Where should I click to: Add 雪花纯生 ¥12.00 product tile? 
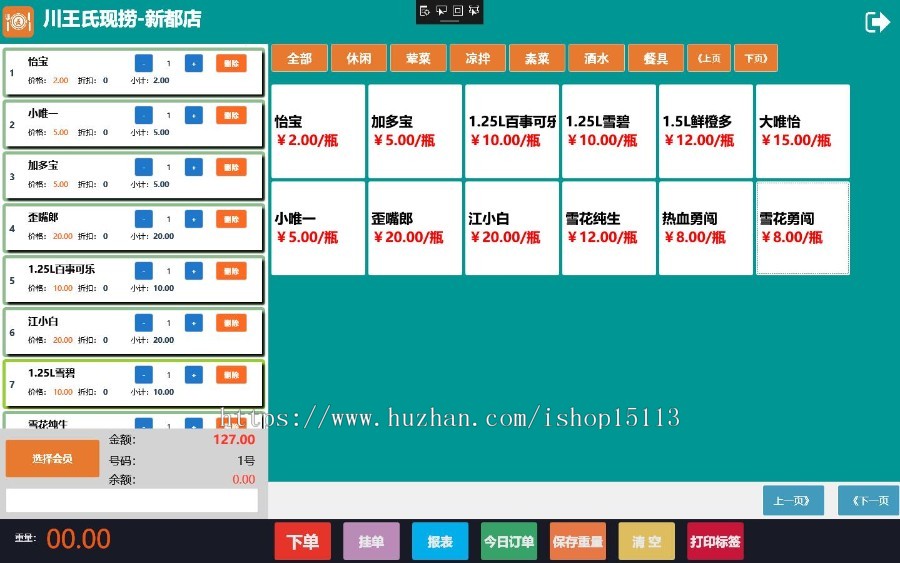pyautogui.click(x=609, y=228)
